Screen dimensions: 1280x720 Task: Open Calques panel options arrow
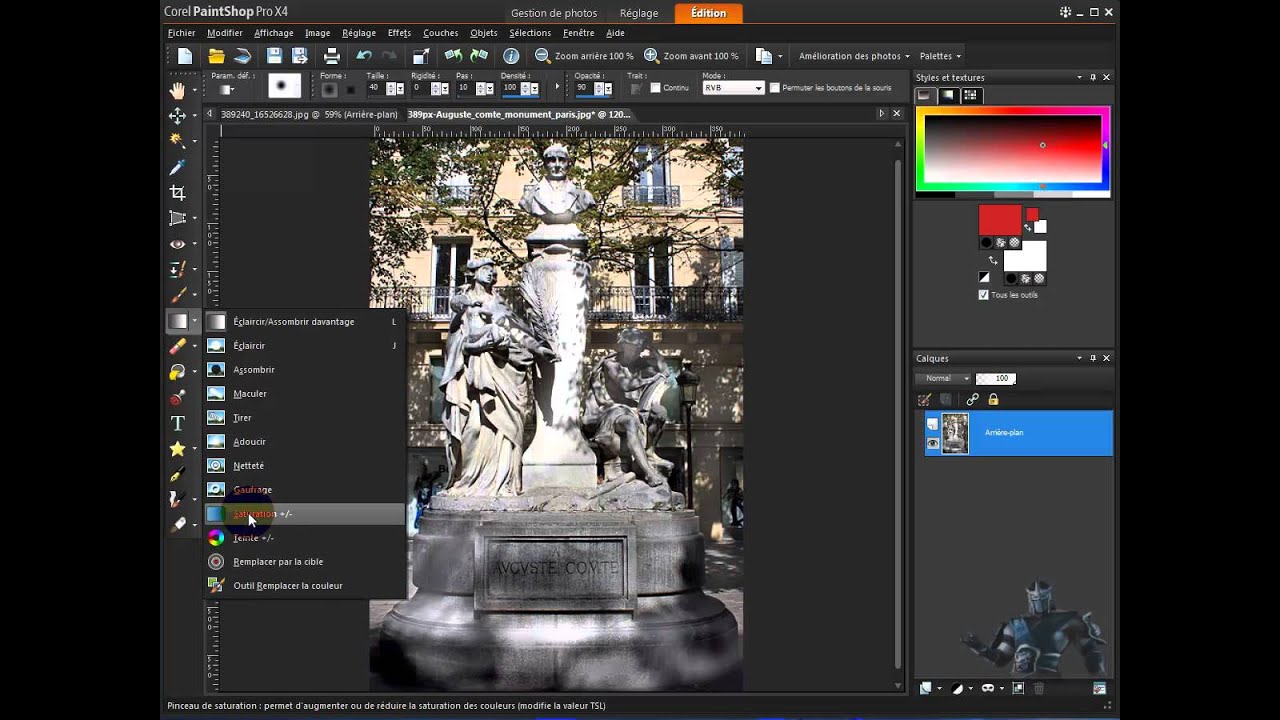point(1079,358)
